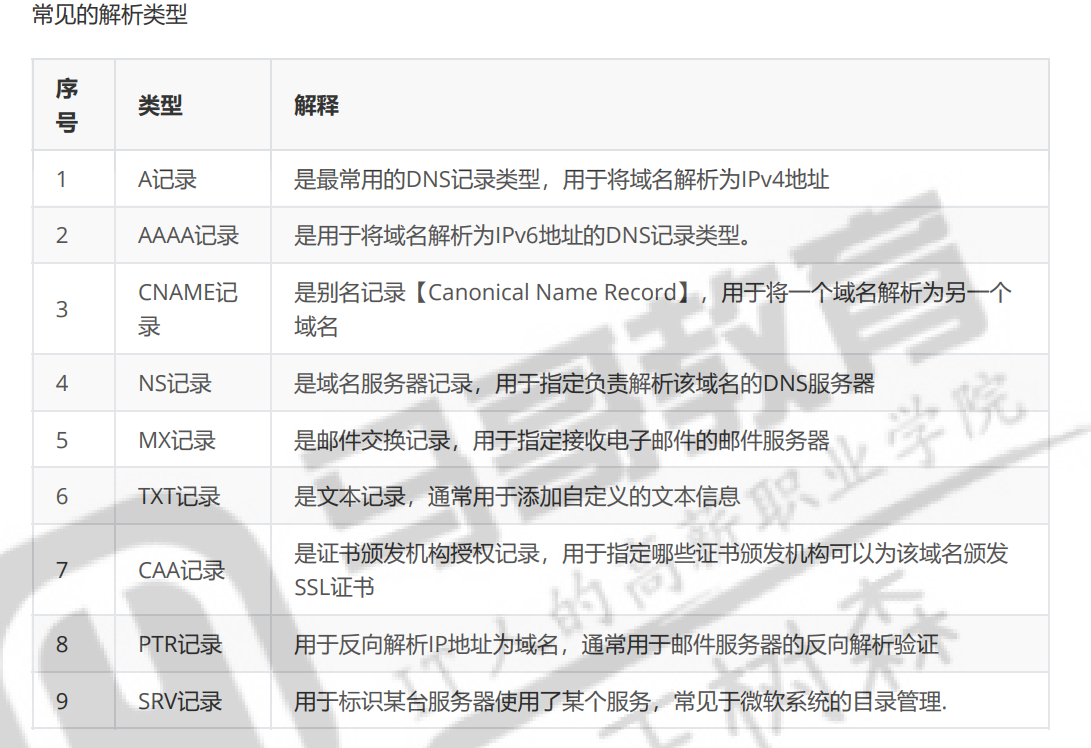This screenshot has height=748, width=1091.
Task: Click sequence number 3 in CNAME row
Action: [x=62, y=309]
